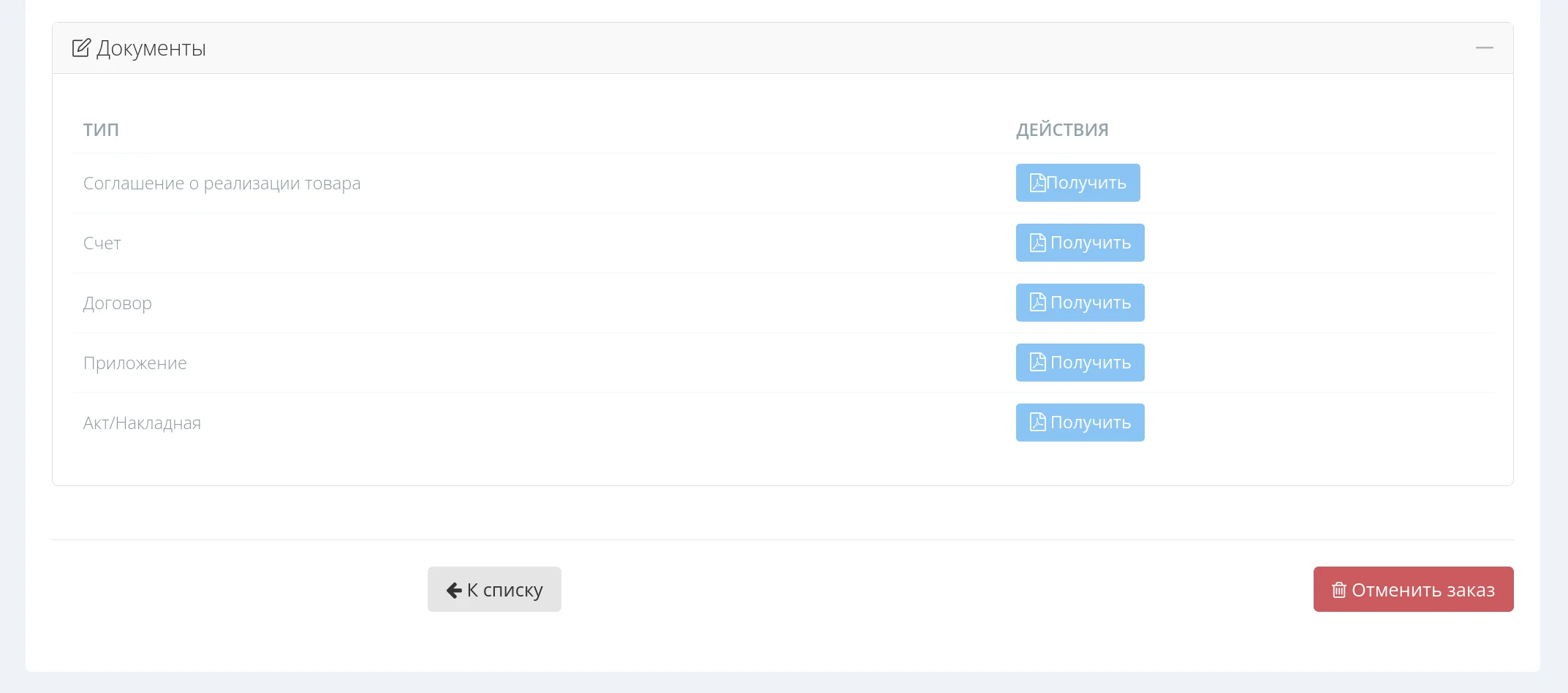Get the Договор document using Получить label

coord(1091,303)
